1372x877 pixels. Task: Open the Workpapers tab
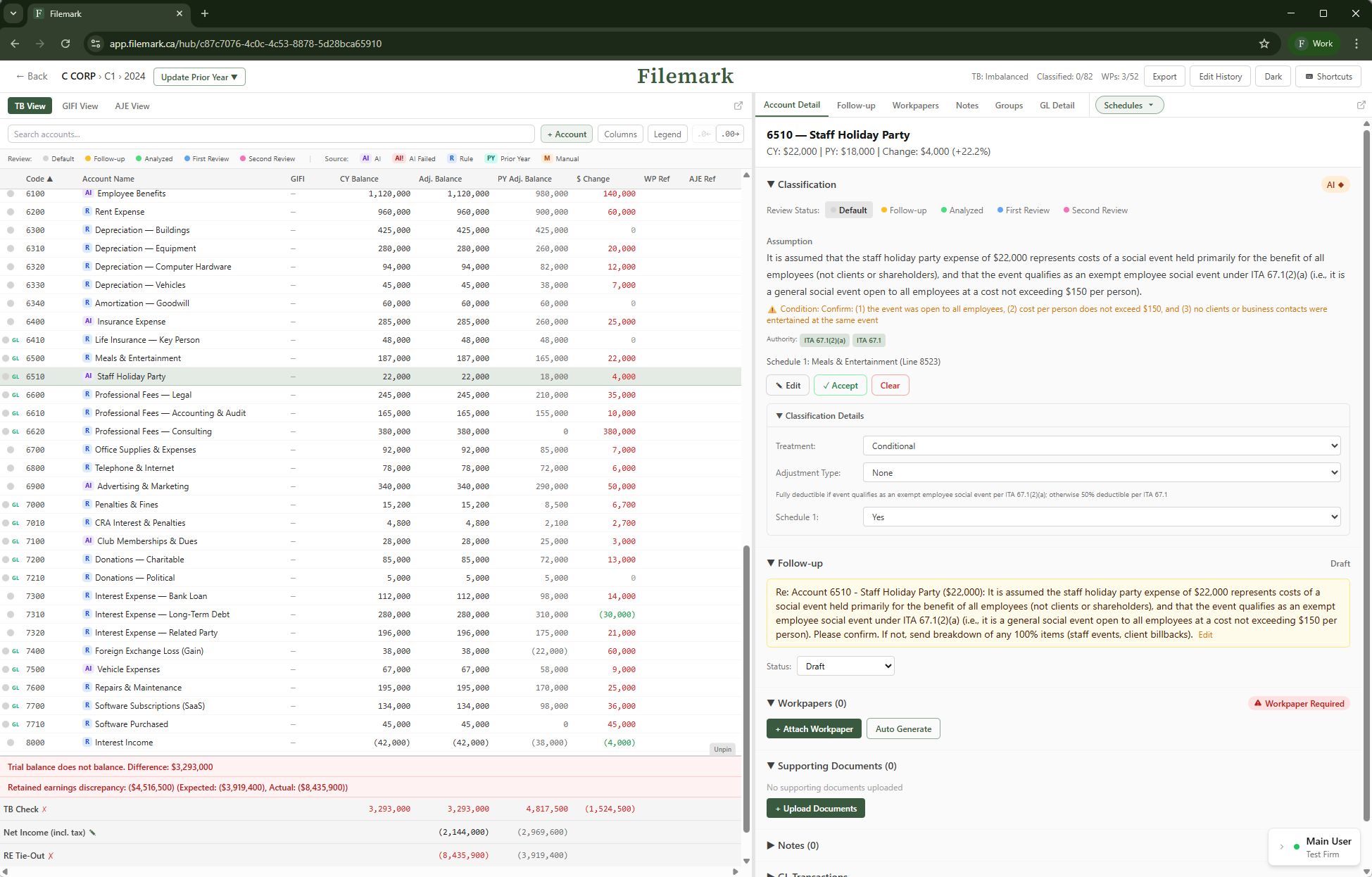click(x=915, y=106)
